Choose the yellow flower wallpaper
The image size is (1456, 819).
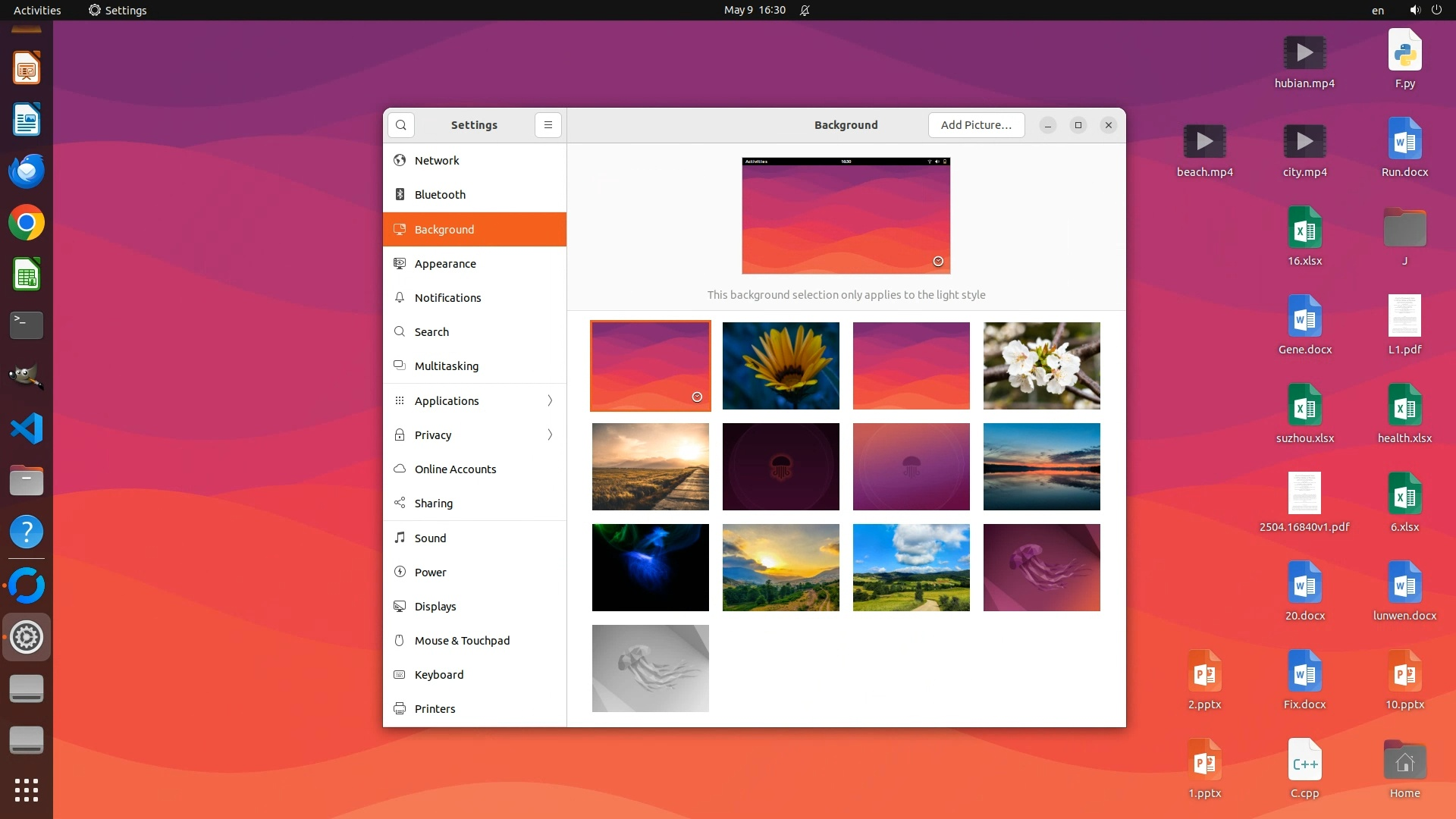[x=780, y=366]
